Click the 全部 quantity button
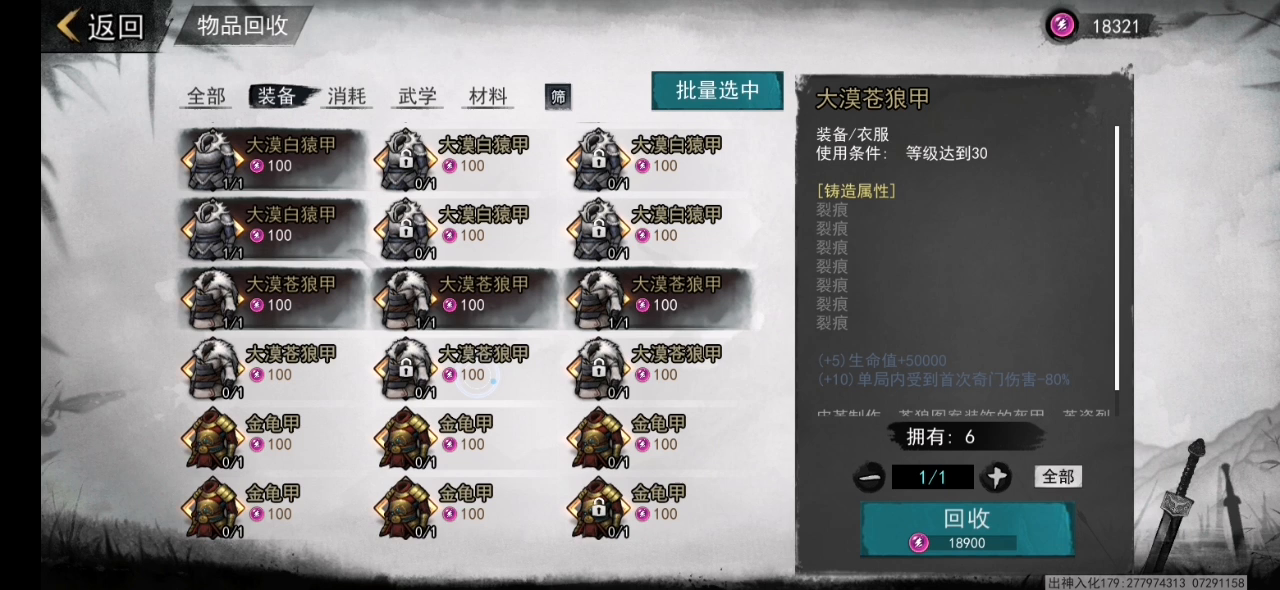 (x=1058, y=477)
